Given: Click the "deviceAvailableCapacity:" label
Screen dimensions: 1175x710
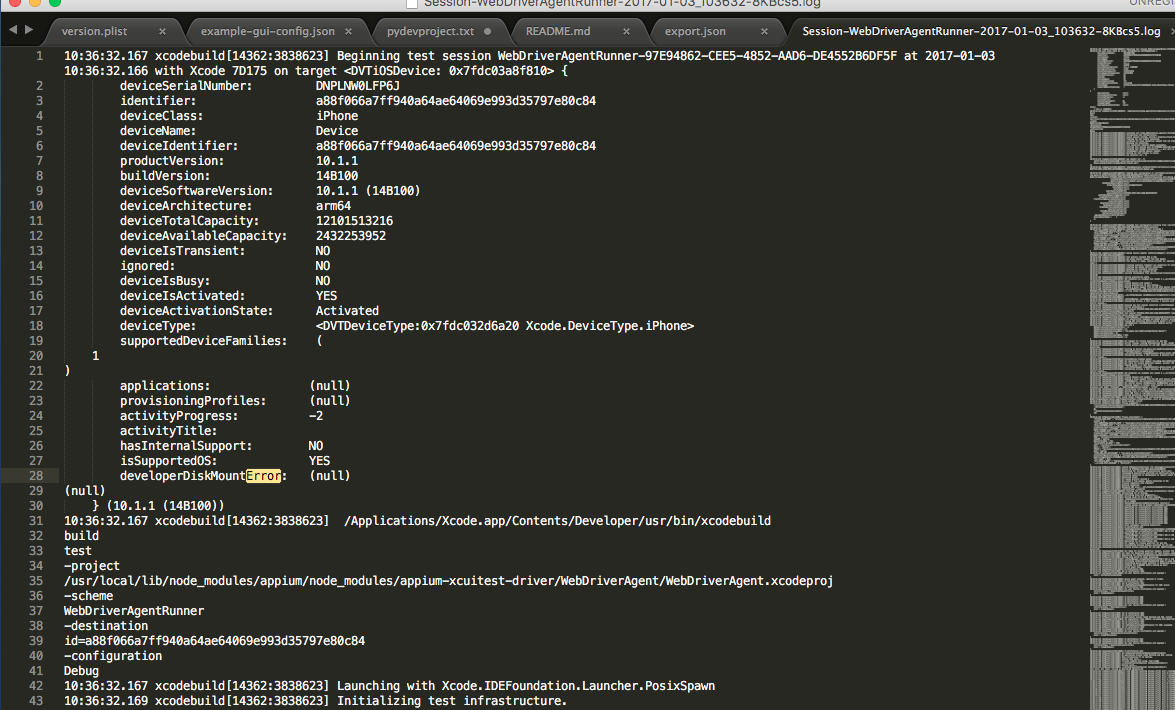Looking at the screenshot, I should pyautogui.click(x=204, y=236).
